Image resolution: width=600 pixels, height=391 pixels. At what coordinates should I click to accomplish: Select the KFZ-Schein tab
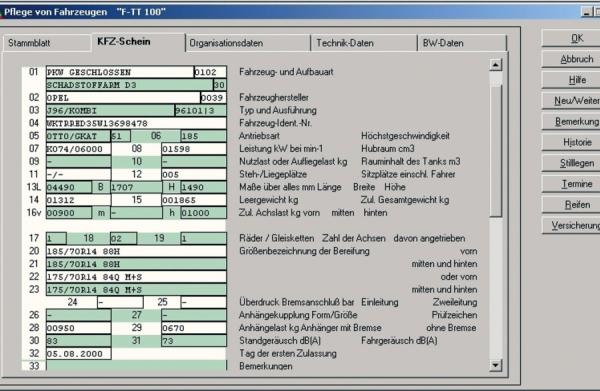(138, 42)
